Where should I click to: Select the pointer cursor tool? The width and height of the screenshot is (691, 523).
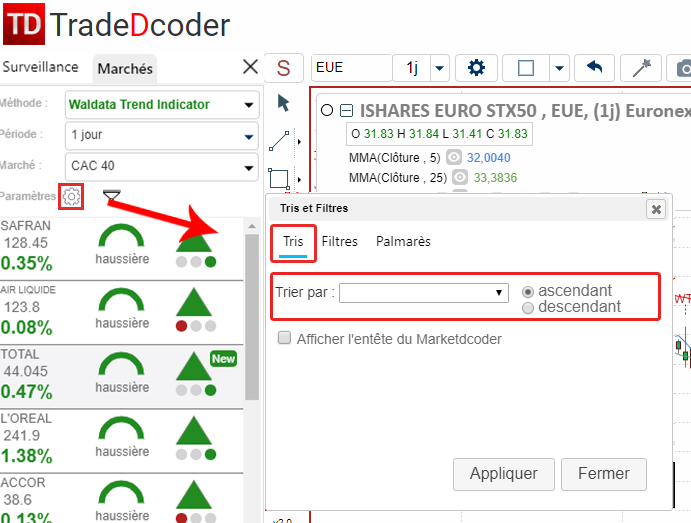pyautogui.click(x=283, y=103)
